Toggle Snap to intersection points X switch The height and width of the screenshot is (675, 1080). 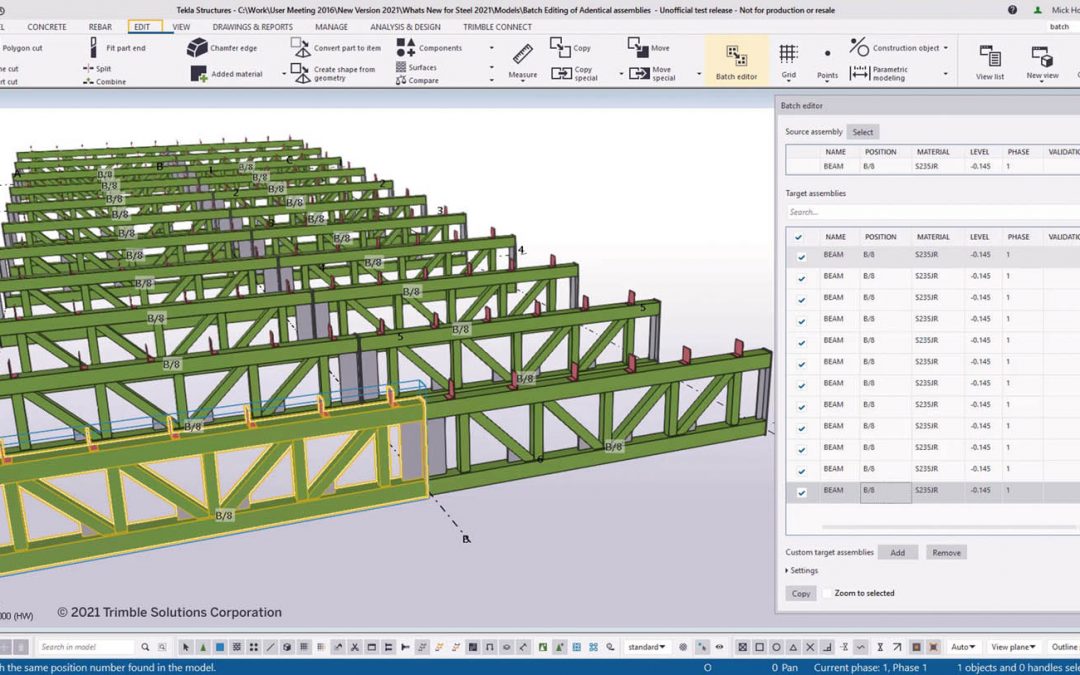pyautogui.click(x=810, y=647)
